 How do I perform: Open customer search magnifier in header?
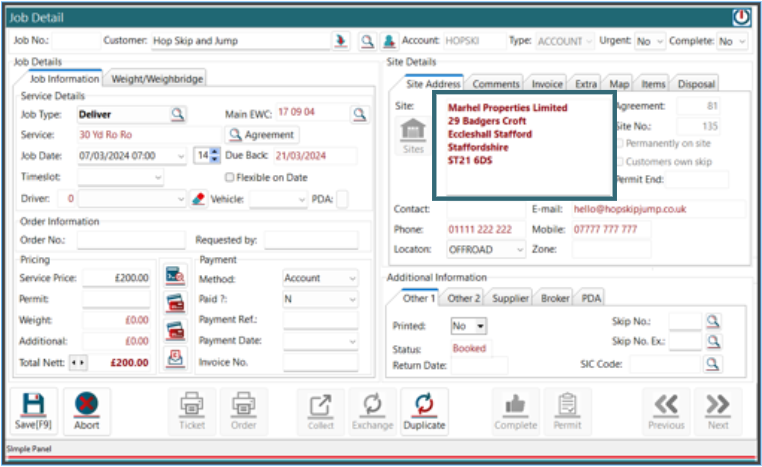coord(367,41)
